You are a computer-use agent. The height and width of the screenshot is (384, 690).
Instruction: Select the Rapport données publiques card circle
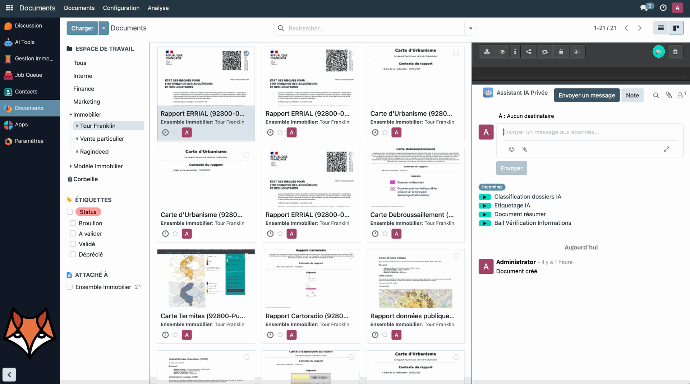456,256
